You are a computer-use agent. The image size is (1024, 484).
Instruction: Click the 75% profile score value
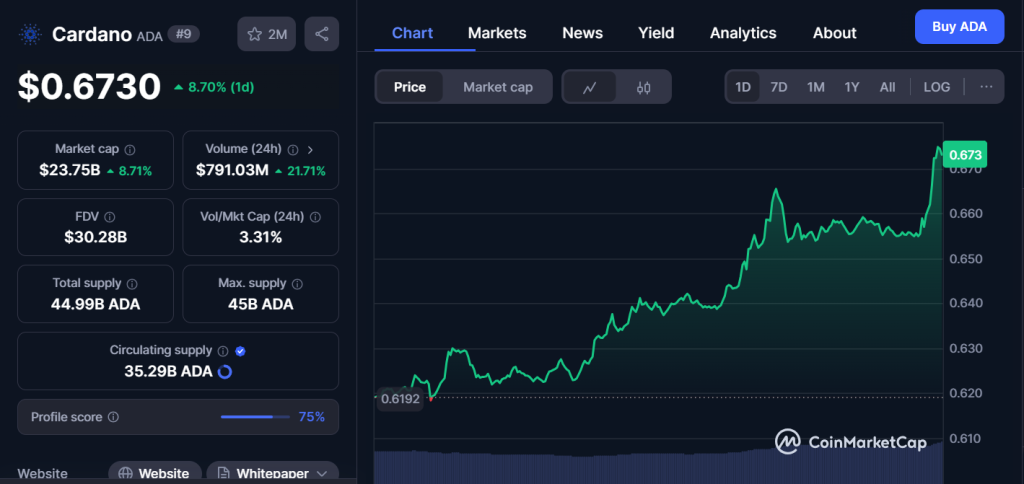tap(312, 417)
